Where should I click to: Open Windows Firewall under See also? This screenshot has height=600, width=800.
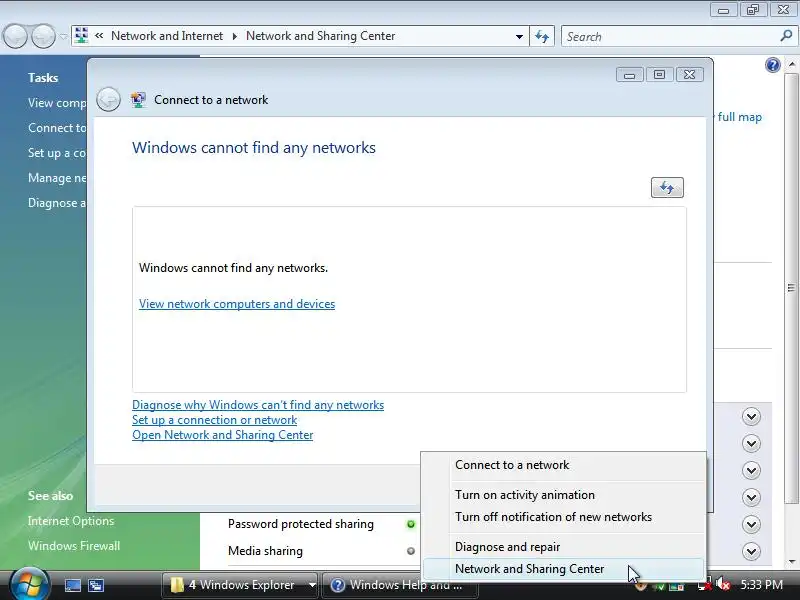coord(74,546)
